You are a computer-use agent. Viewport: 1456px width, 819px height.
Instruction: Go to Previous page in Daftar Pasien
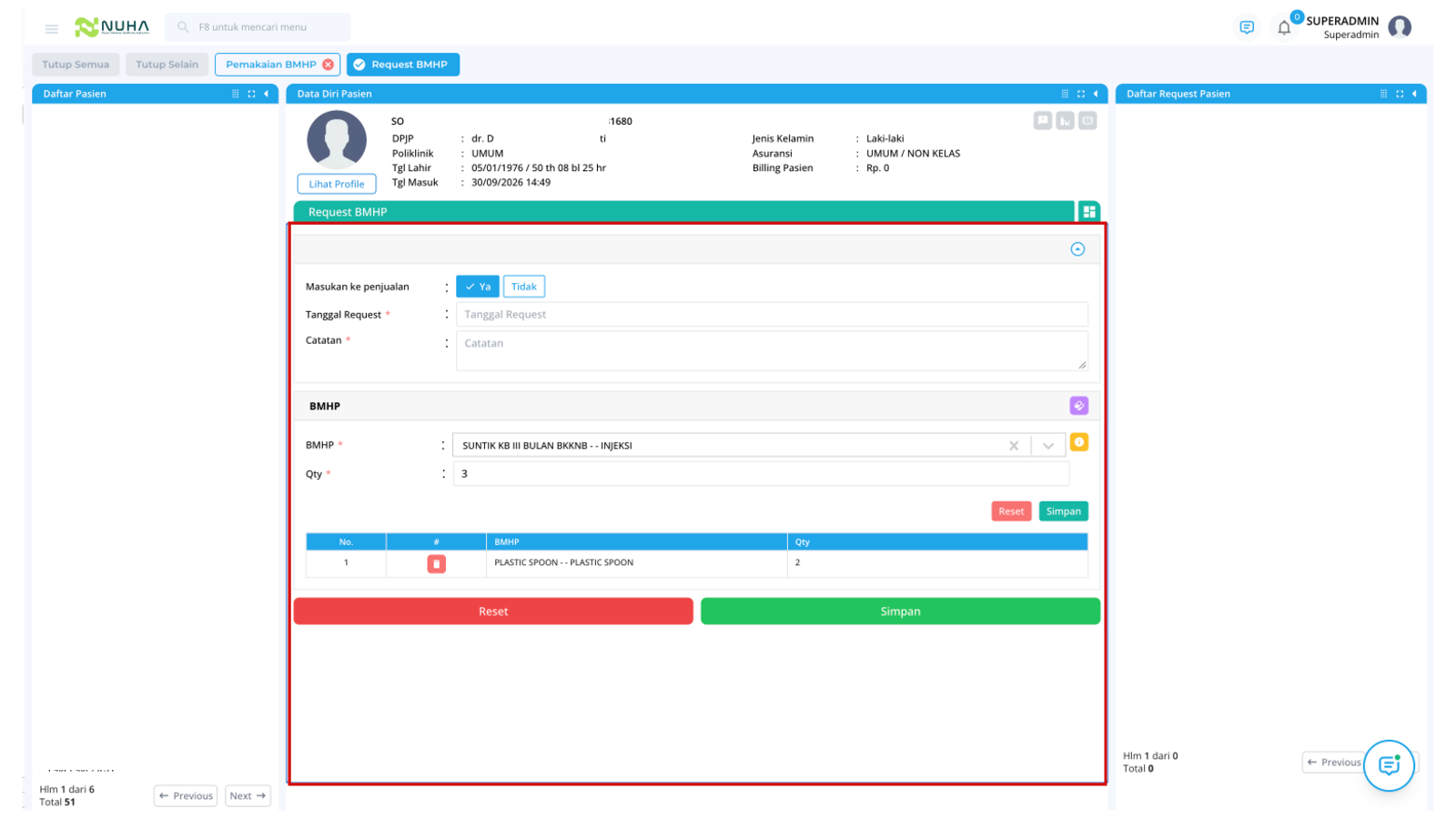click(186, 796)
